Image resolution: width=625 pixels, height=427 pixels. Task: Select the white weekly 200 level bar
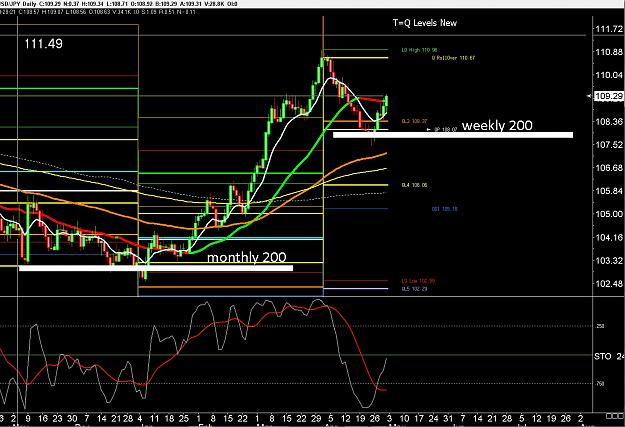(x=453, y=135)
